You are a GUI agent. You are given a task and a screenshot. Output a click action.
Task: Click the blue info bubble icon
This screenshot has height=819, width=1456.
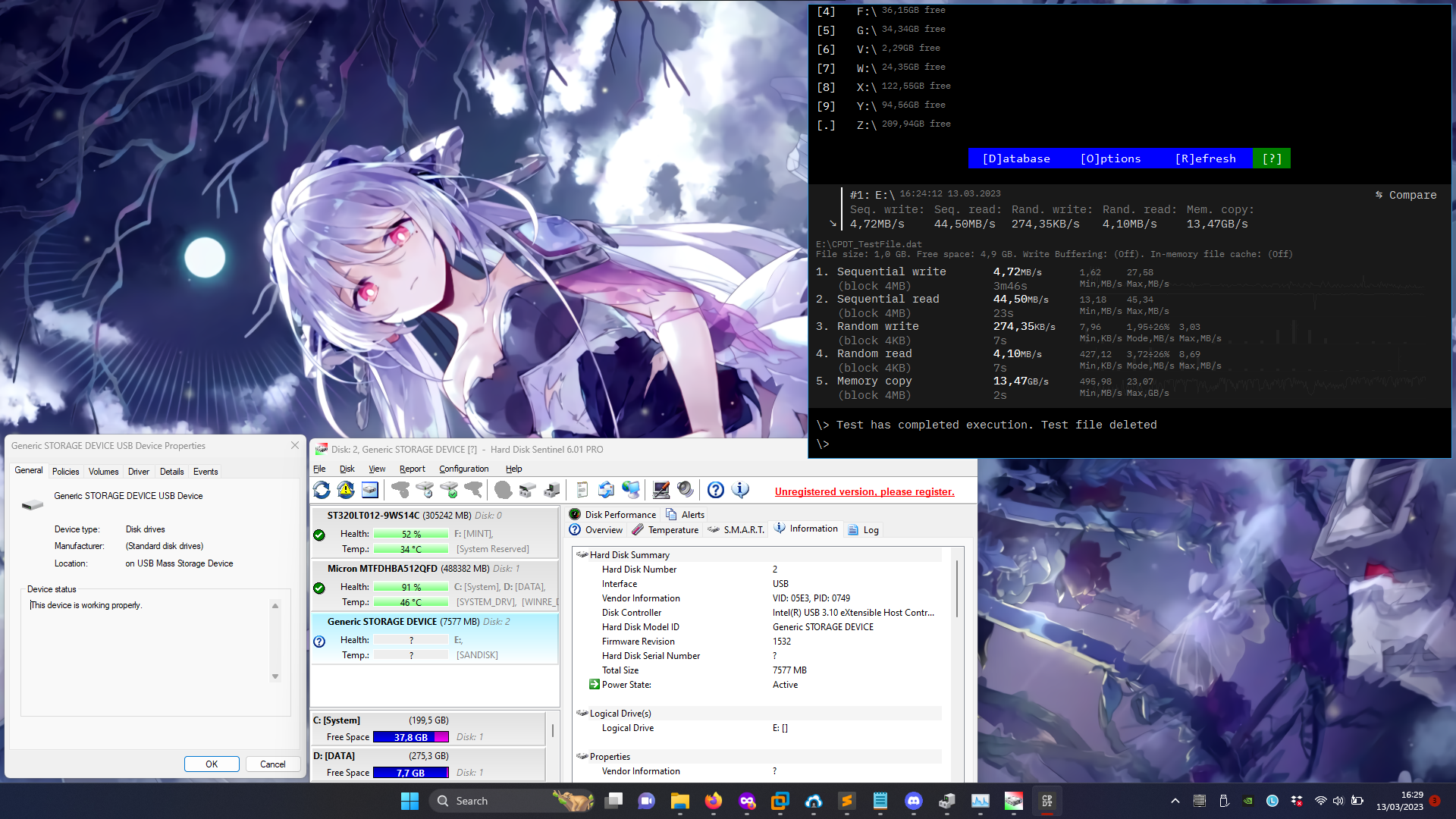coord(740,491)
